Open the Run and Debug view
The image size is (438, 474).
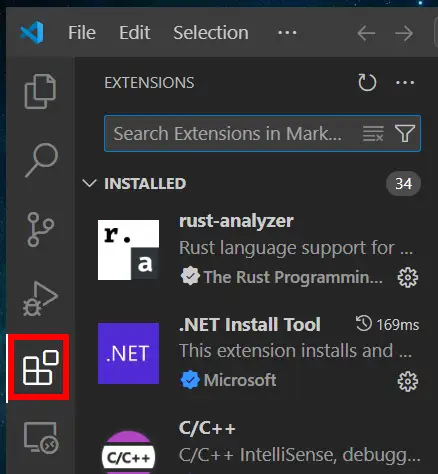click(x=40, y=298)
